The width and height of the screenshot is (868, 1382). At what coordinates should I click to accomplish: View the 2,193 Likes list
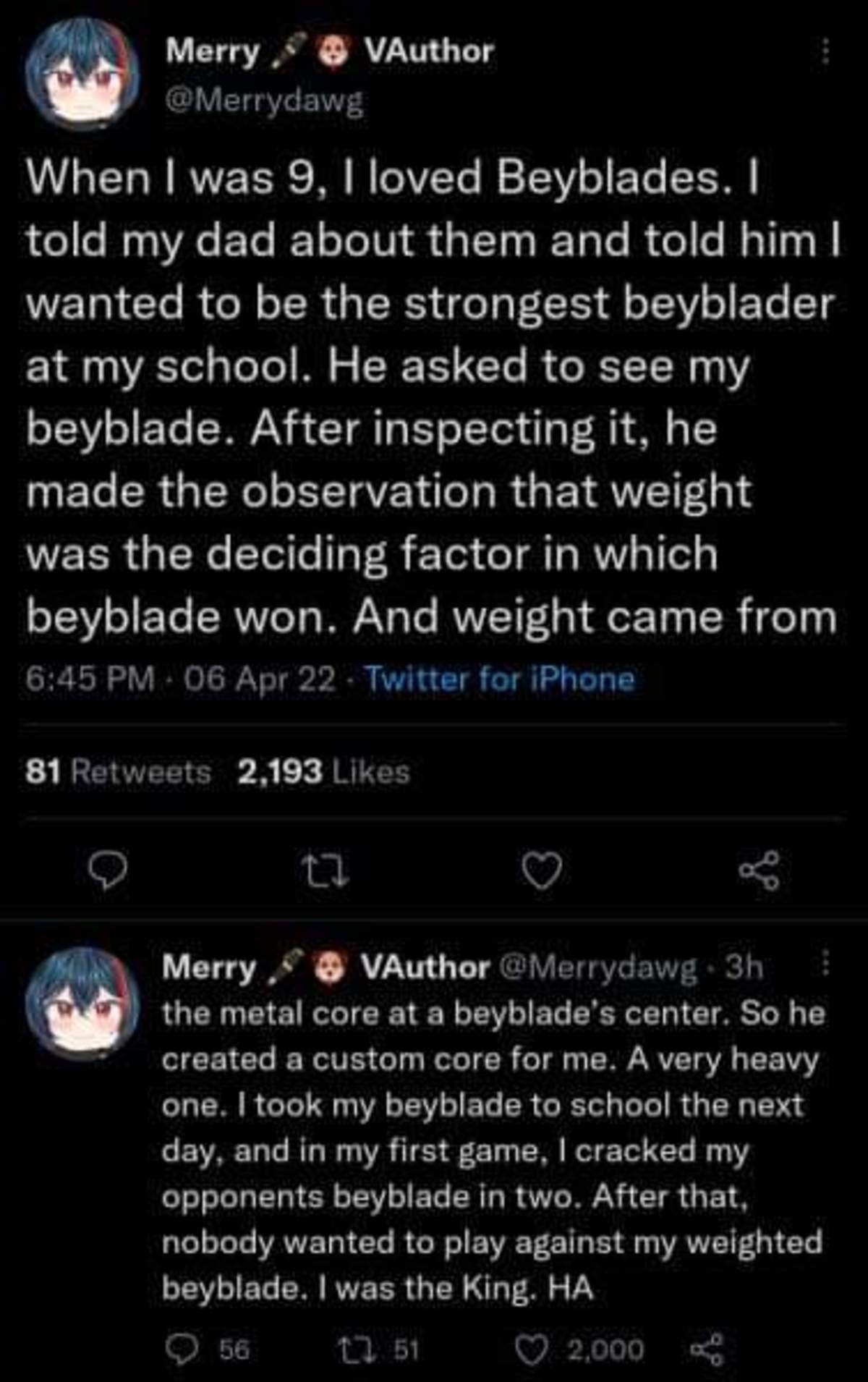pos(323,773)
